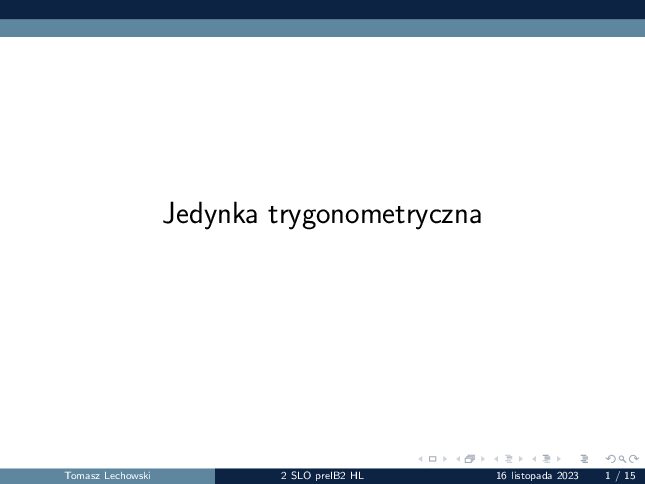Click the slide title Jedynka trygonometryczna
Screen dimensions: 645x484
(322, 215)
